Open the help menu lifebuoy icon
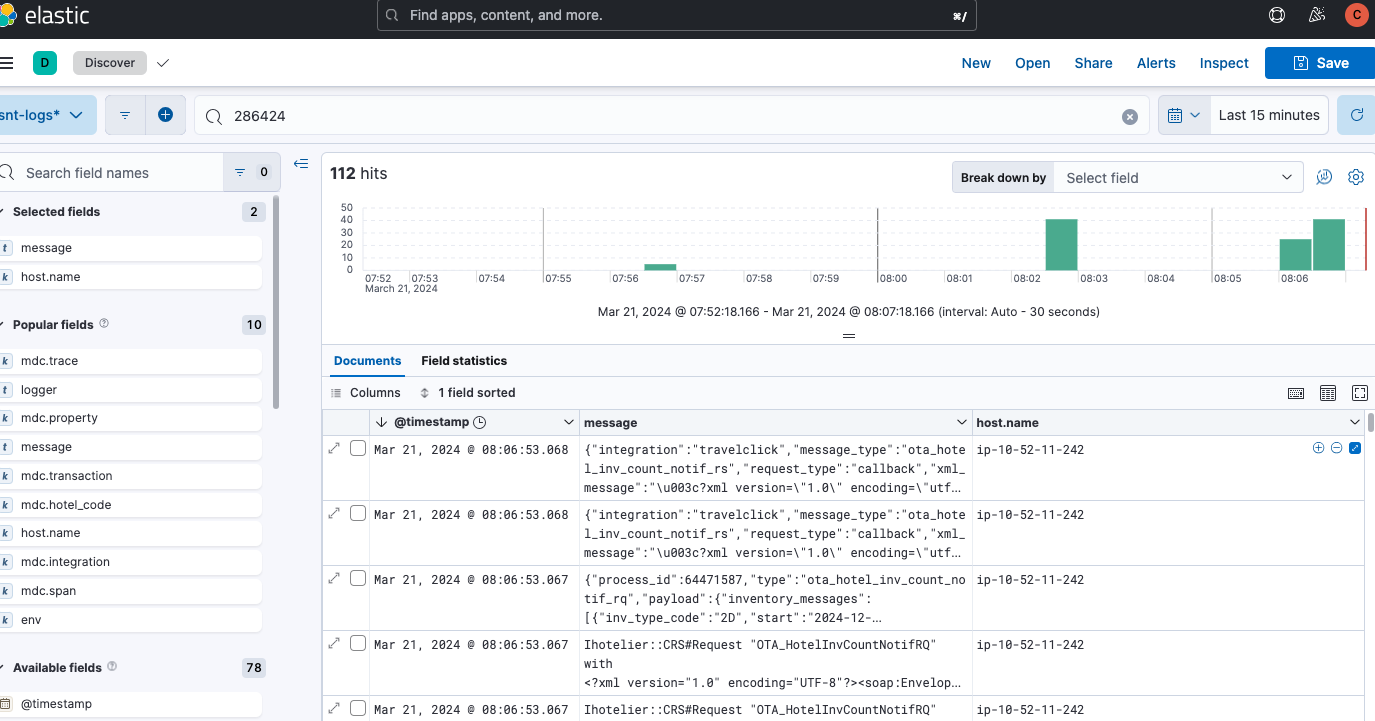Image resolution: width=1375 pixels, height=721 pixels. [1277, 15]
